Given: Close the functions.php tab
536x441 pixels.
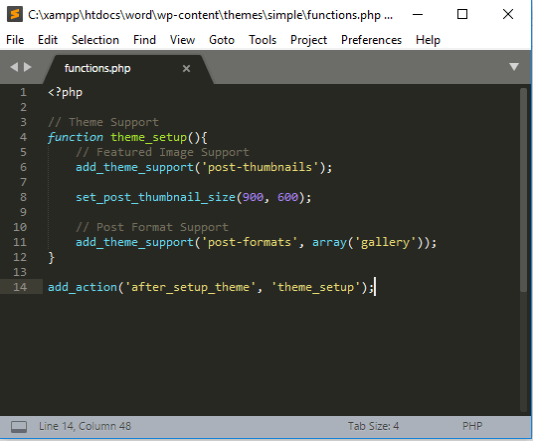Looking at the screenshot, I should point(186,69).
